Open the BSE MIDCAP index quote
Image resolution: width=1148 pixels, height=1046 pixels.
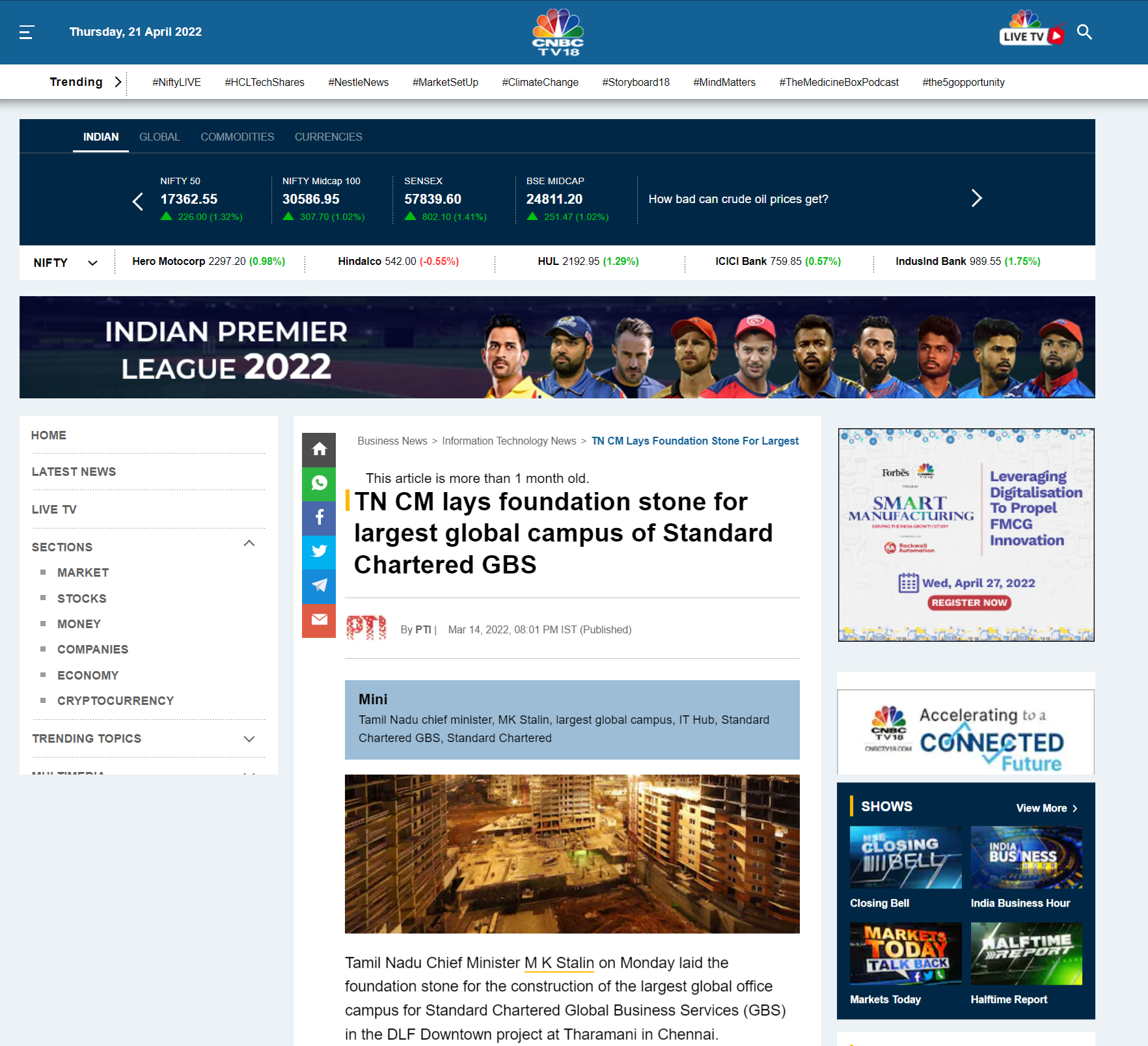tap(567, 199)
